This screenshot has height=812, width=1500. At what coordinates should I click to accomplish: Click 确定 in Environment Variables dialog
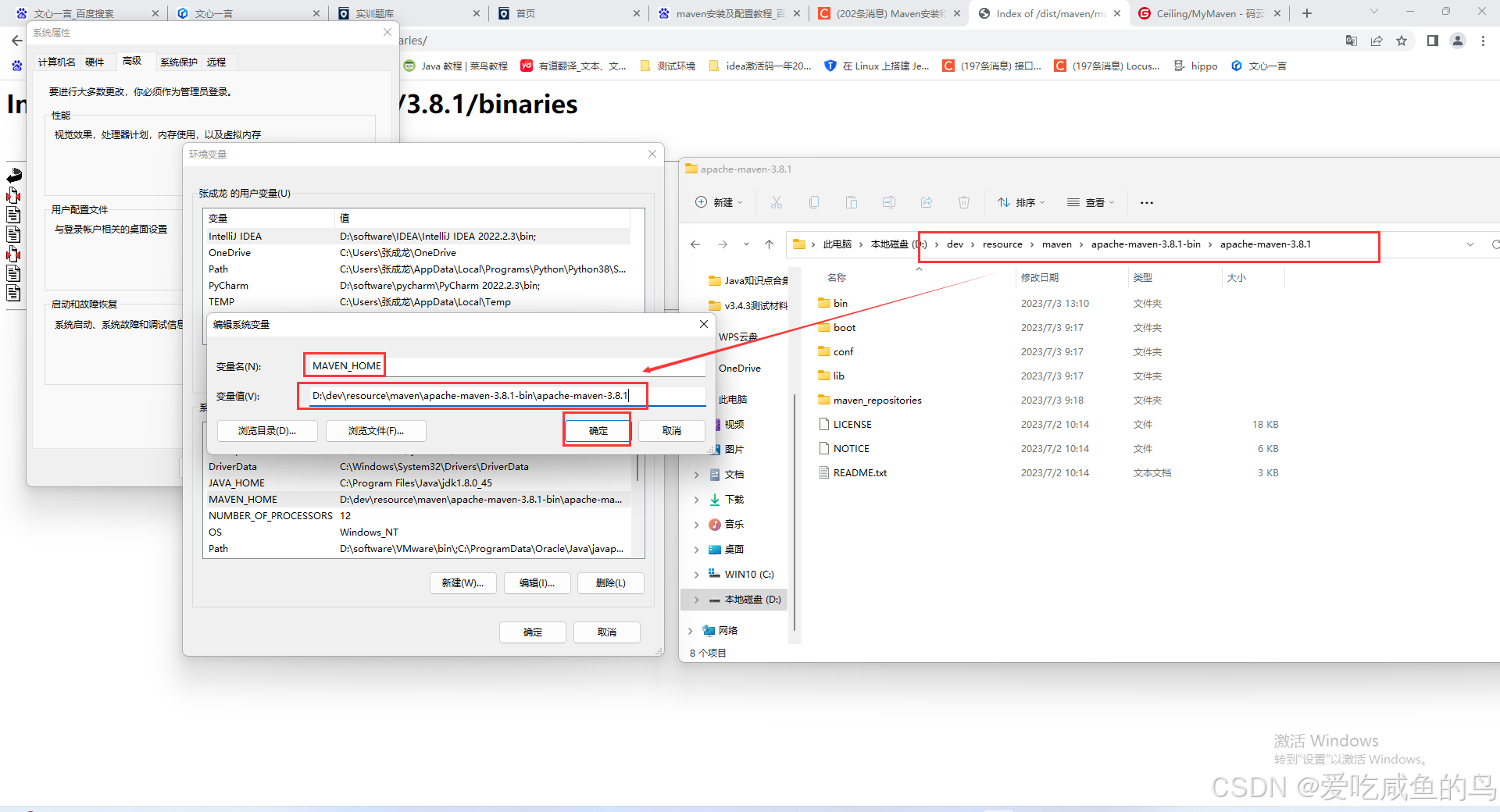coord(533,632)
